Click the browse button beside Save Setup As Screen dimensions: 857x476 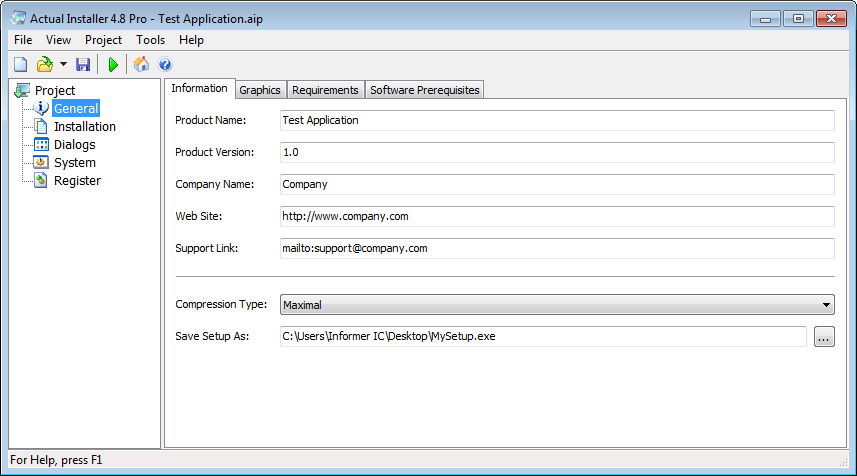(824, 337)
